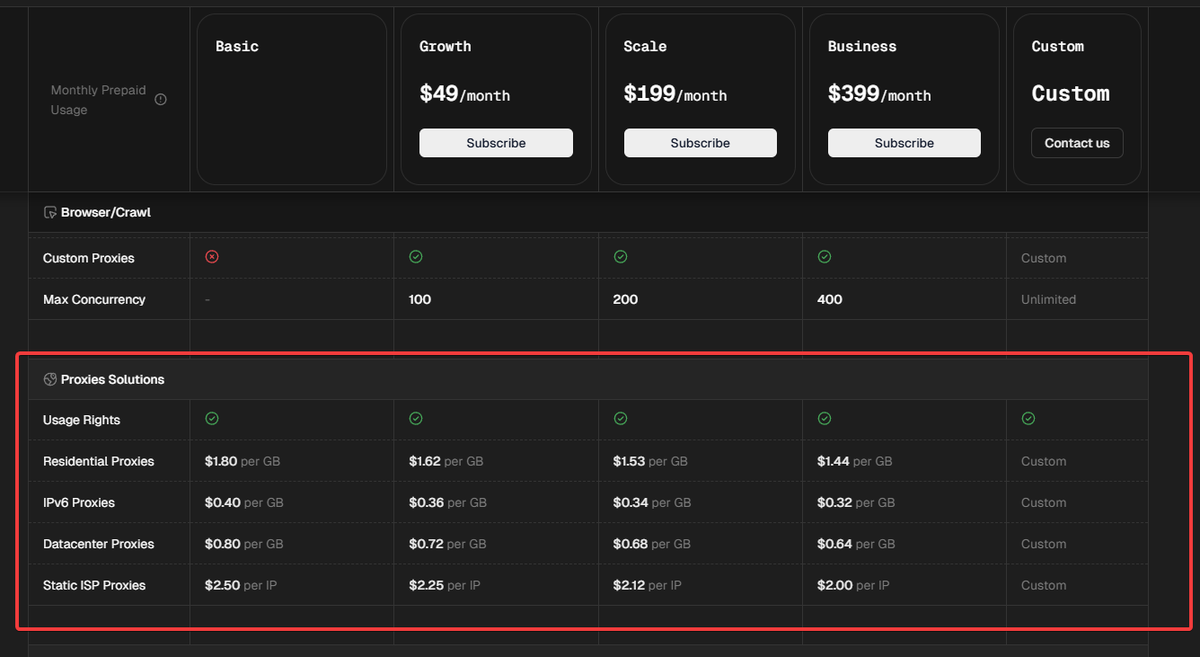Click the Residential Proxies row label
This screenshot has width=1200, height=657.
click(98, 461)
